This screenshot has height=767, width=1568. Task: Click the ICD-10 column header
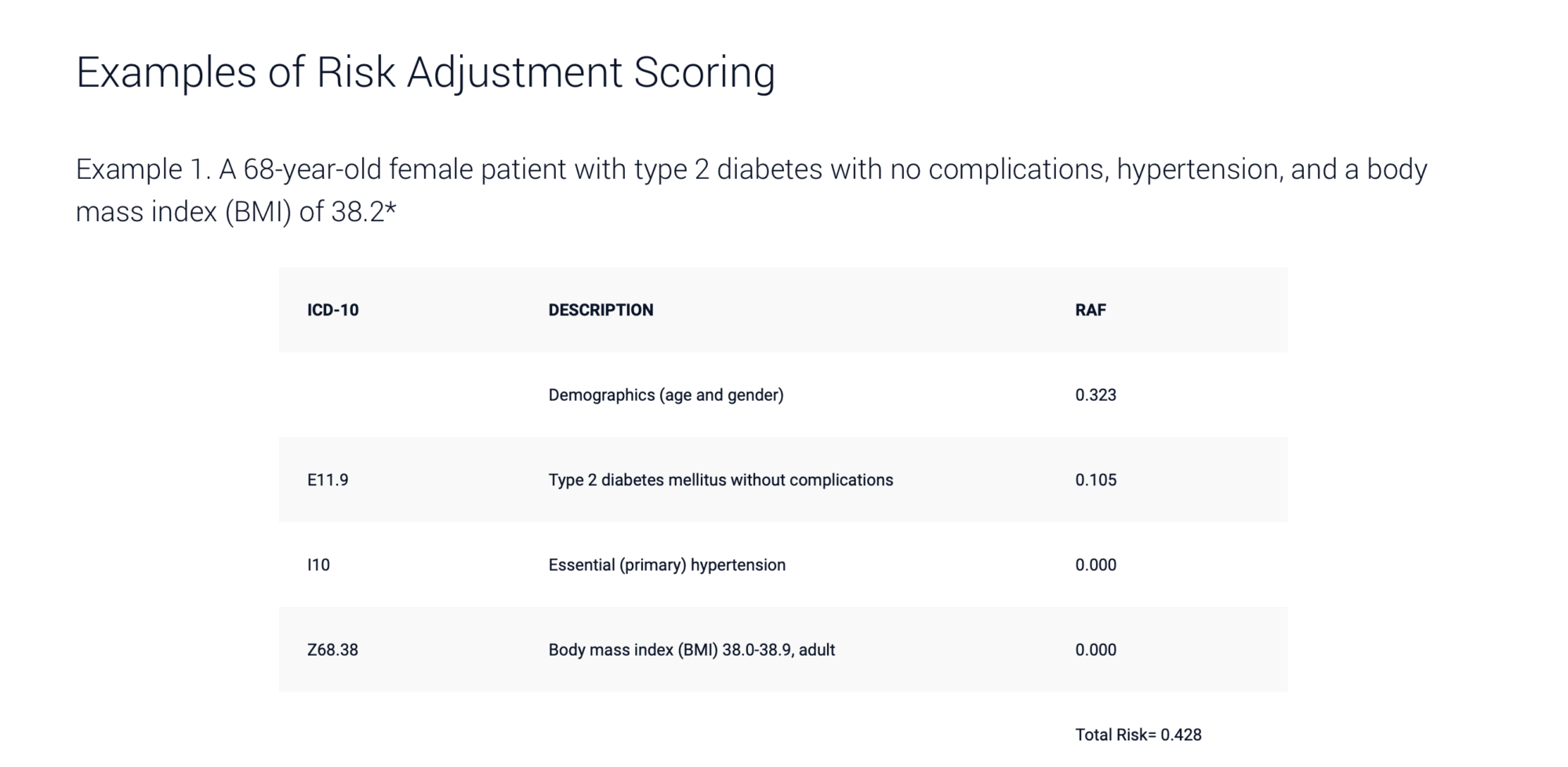coord(332,310)
